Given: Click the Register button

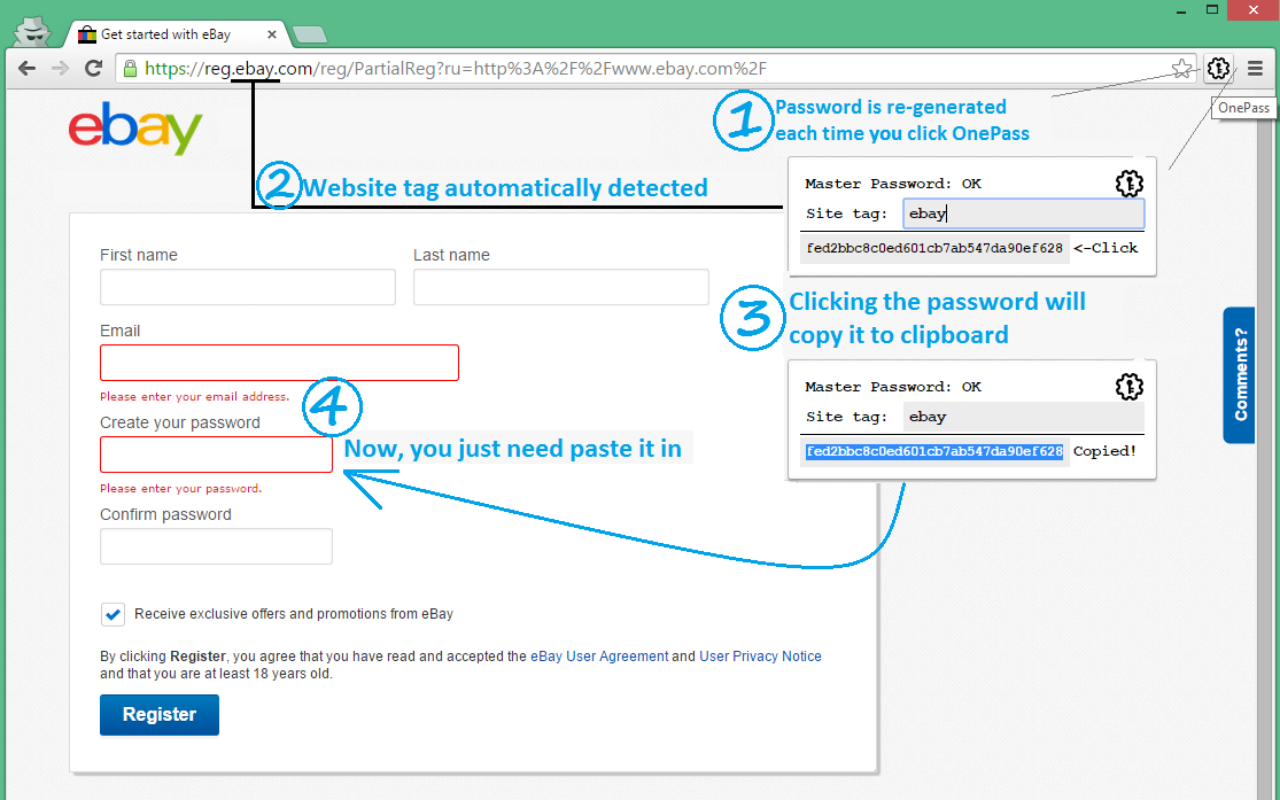Looking at the screenshot, I should coord(159,715).
